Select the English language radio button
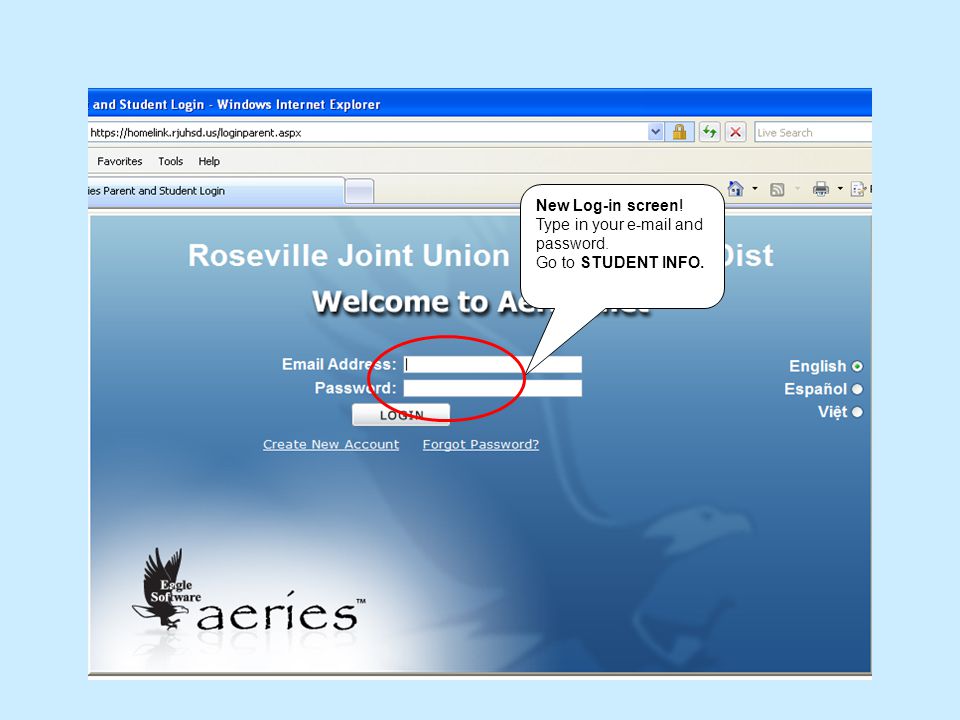The height and width of the screenshot is (720, 960). (857, 366)
